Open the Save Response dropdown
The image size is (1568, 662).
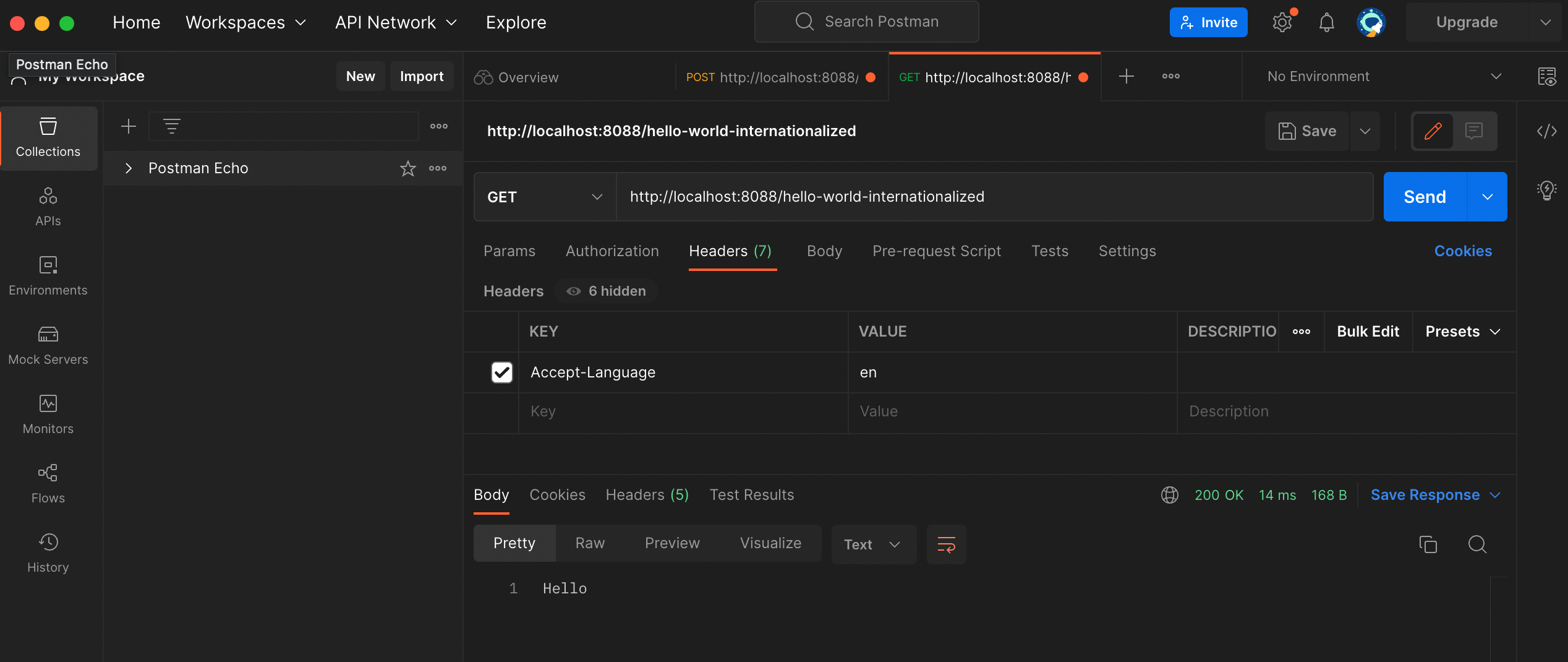coord(1436,495)
